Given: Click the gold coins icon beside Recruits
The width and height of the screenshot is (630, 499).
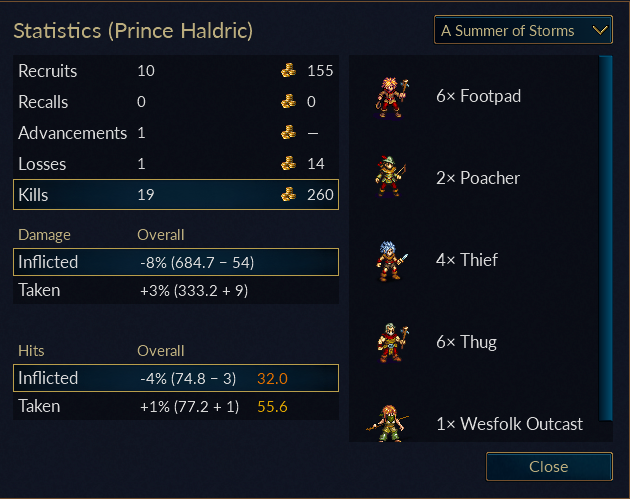Looking at the screenshot, I should tap(288, 70).
